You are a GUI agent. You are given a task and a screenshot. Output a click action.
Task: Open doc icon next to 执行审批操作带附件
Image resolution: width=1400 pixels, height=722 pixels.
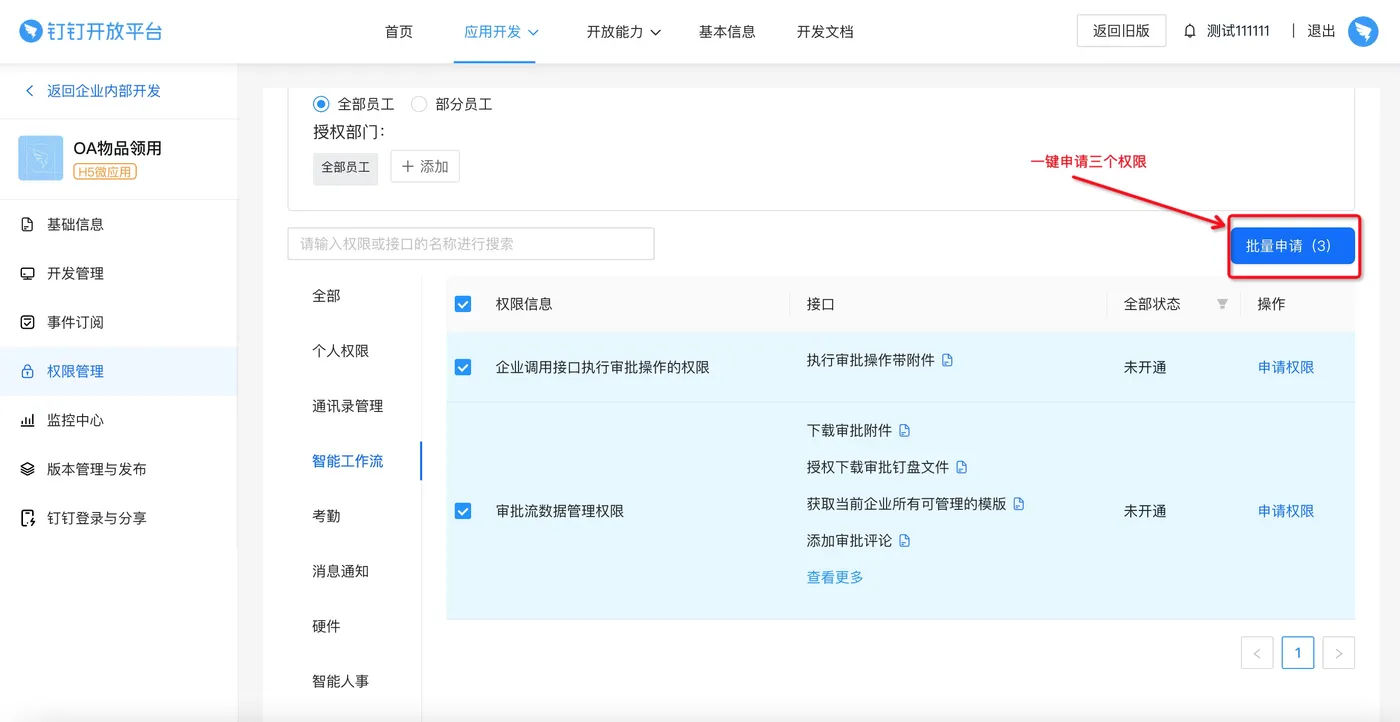(948, 360)
